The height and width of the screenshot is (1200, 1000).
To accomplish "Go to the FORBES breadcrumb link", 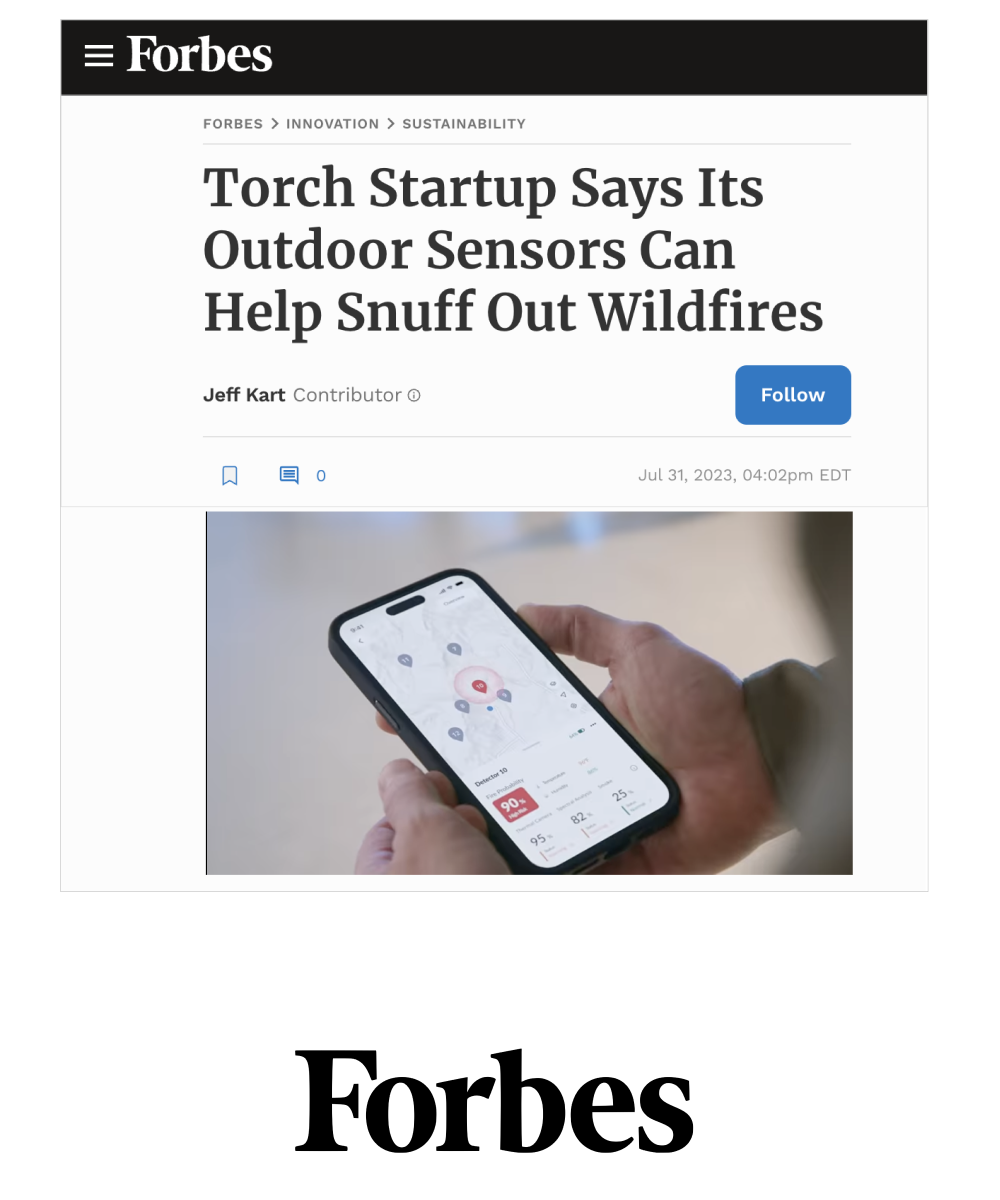I will coord(233,124).
